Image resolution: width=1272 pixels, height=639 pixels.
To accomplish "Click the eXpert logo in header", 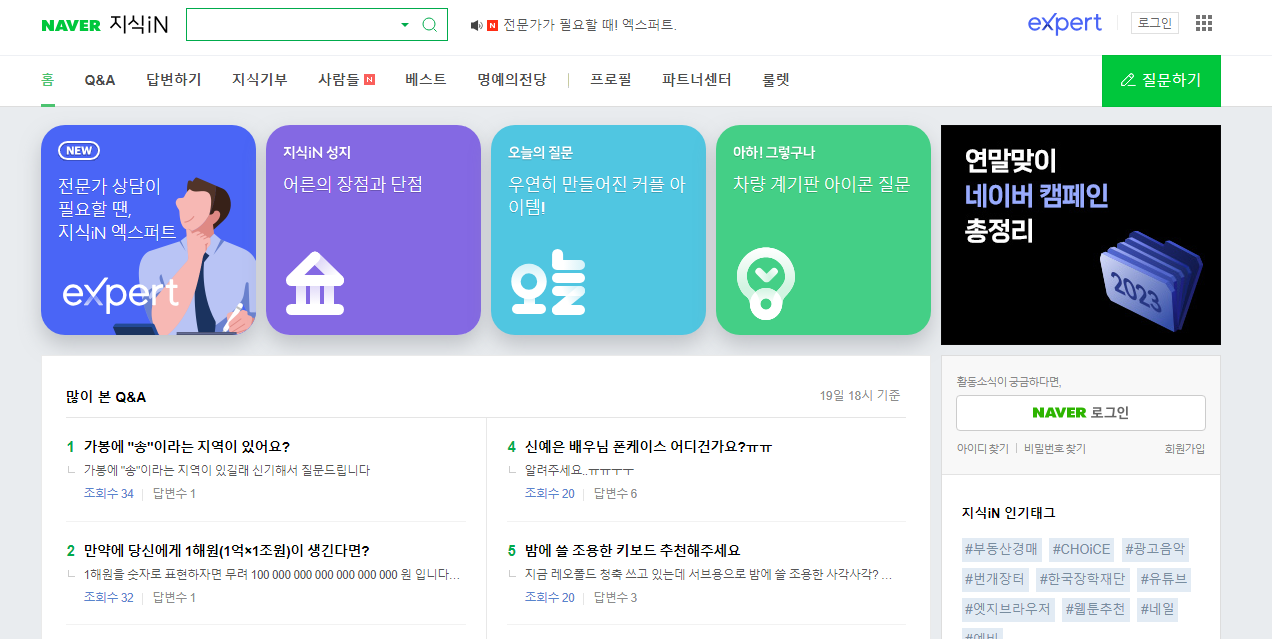I will click(x=1065, y=24).
